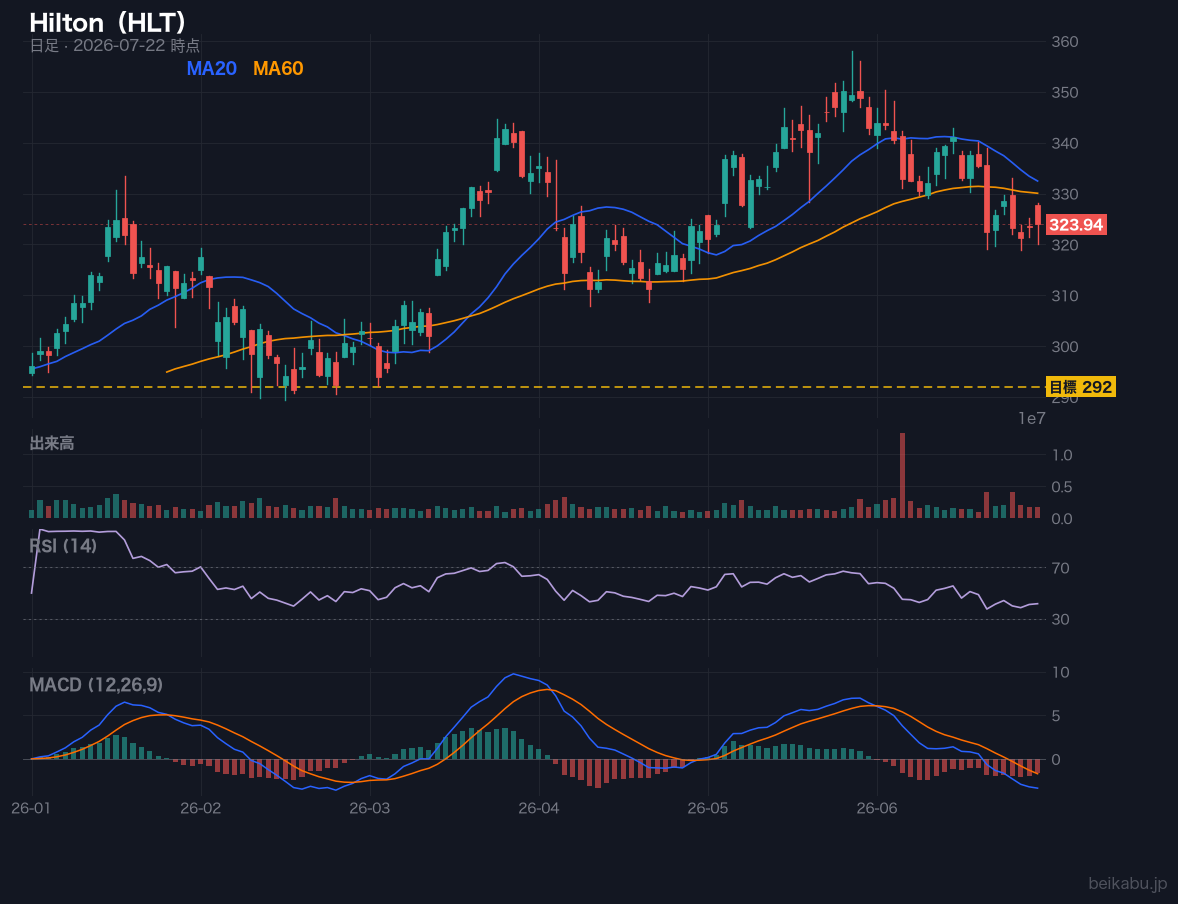This screenshot has height=904, width=1178.
Task: Click the 26-06 date axis label
Action: (877, 808)
